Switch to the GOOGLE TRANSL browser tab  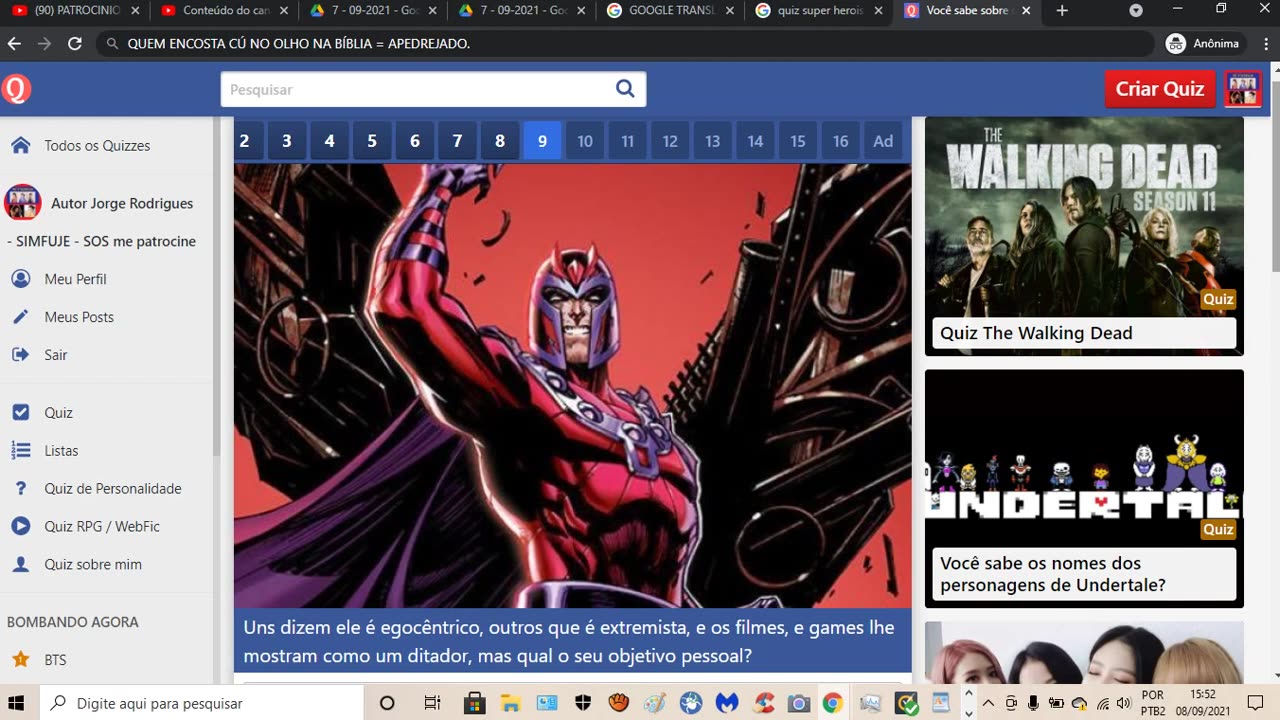(670, 11)
